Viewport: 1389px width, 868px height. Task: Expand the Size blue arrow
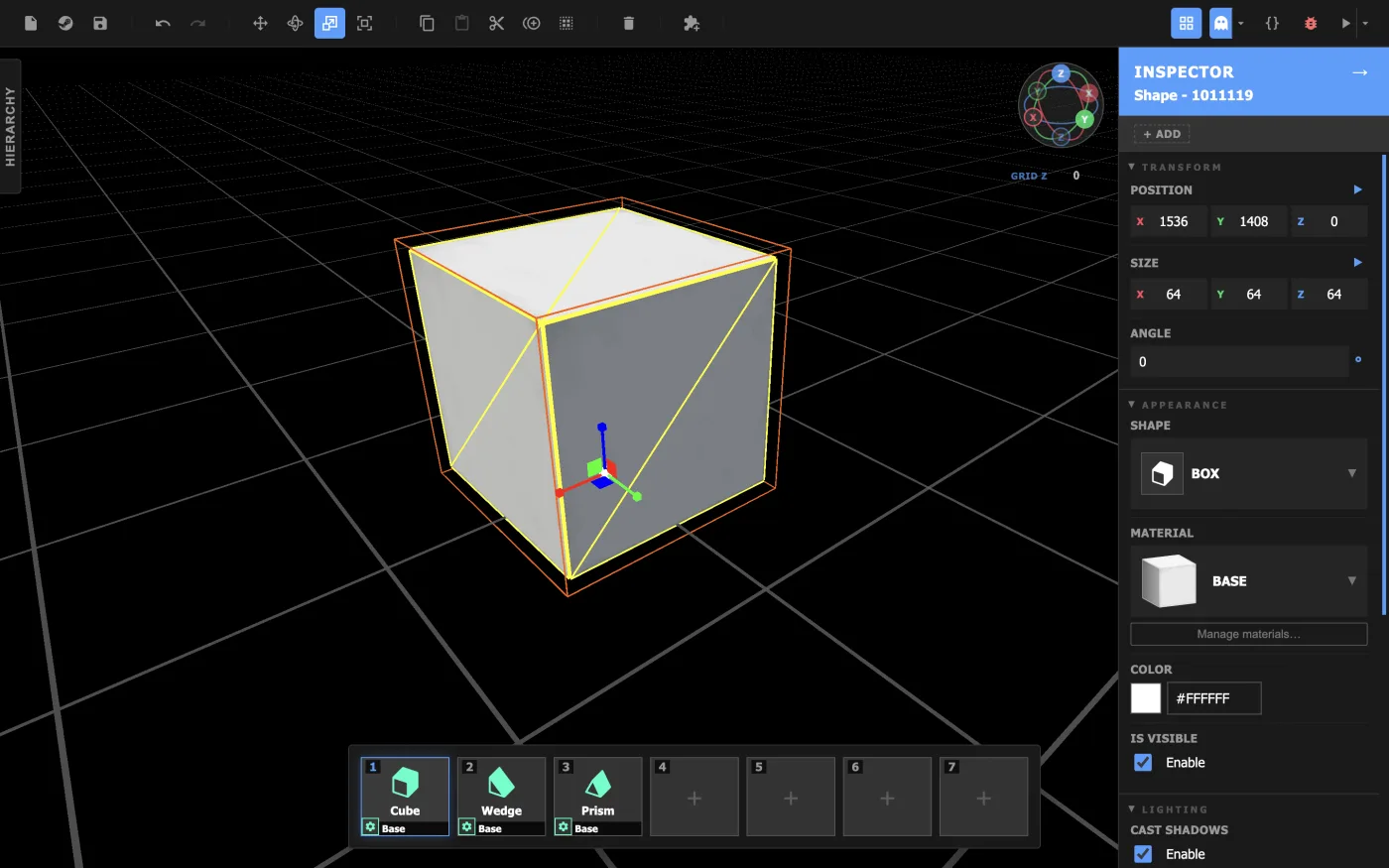(1357, 262)
